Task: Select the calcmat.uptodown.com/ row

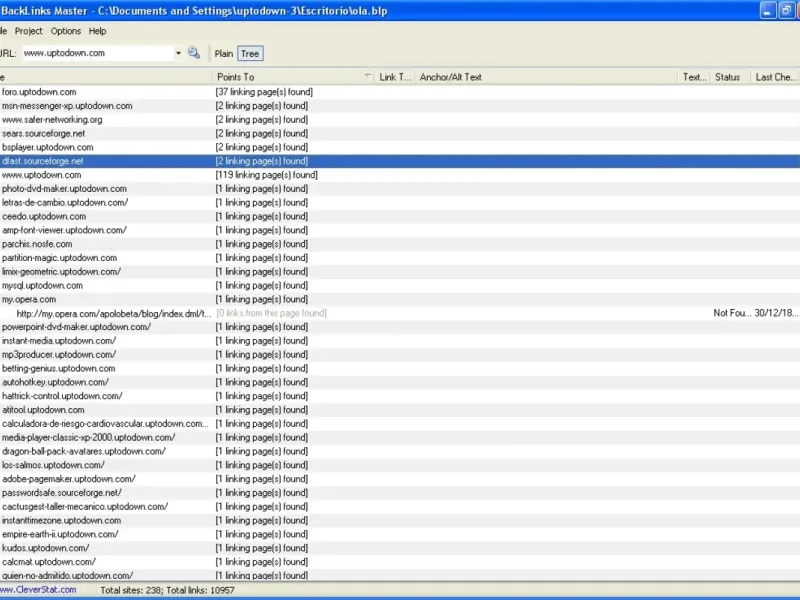Action: (x=400, y=562)
